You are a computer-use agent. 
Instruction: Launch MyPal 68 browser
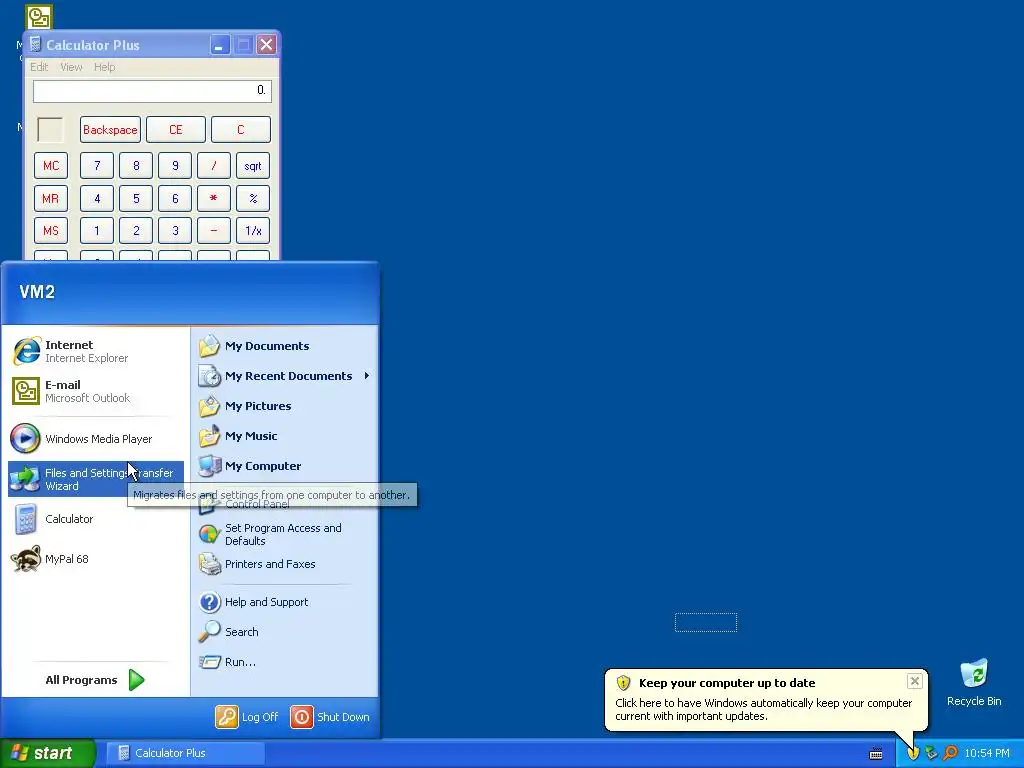coord(95,559)
